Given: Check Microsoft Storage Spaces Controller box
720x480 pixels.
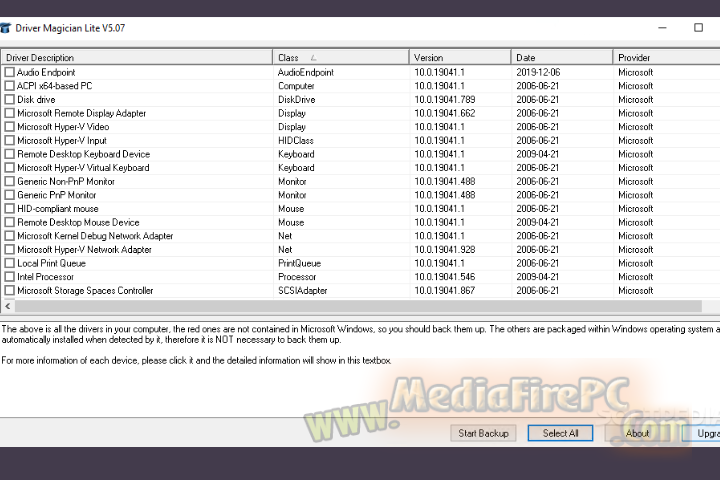Looking at the screenshot, I should (9, 290).
